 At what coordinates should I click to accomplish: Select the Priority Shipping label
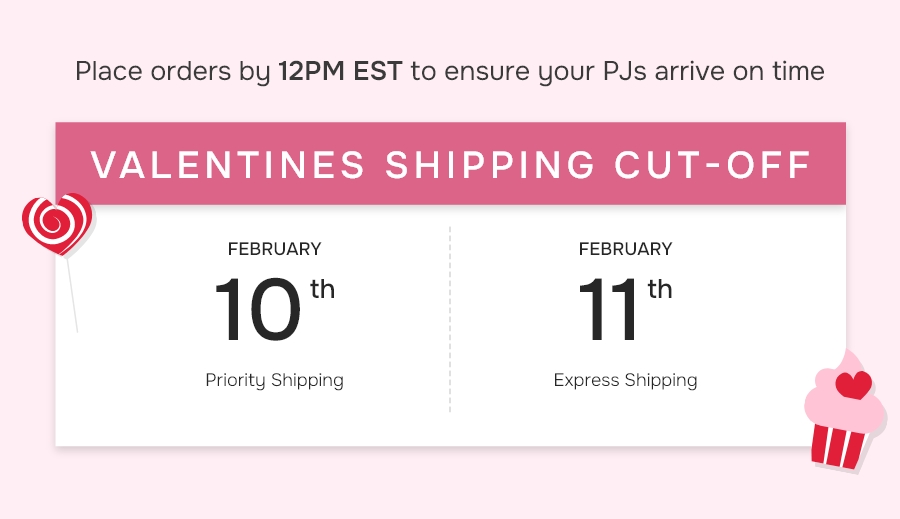274,380
